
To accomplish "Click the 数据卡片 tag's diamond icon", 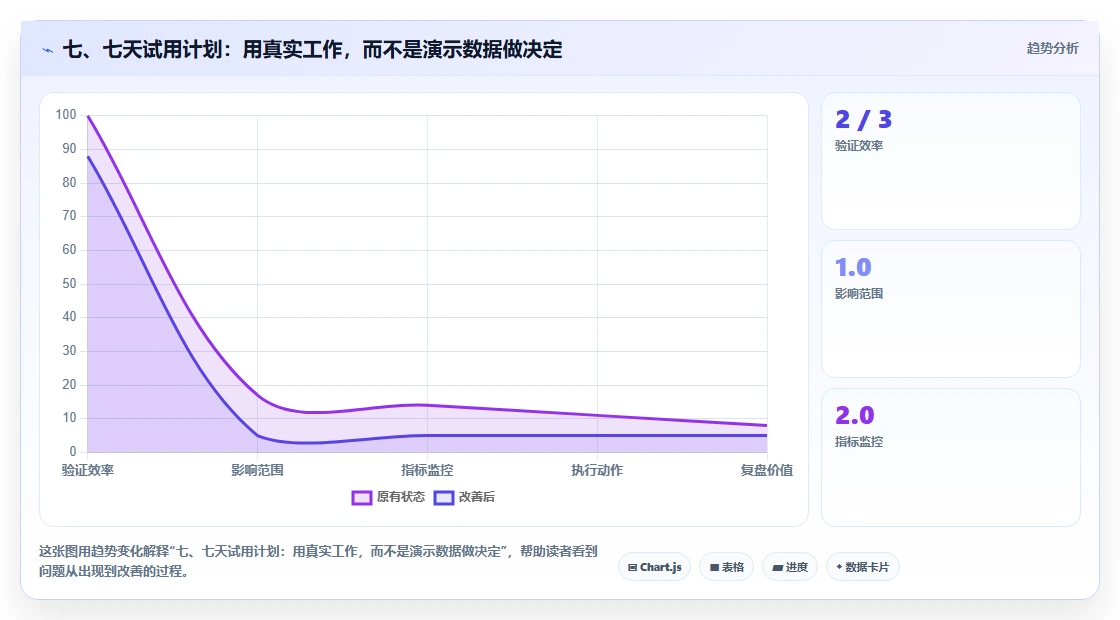I will point(839,567).
